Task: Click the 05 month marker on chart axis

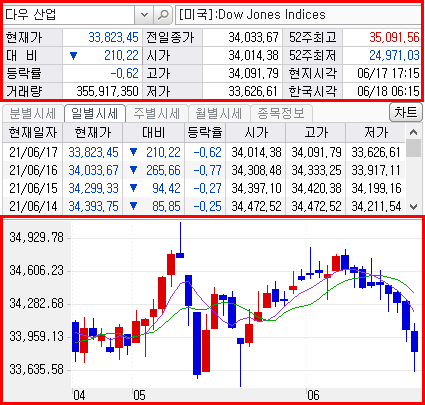Action: point(139,396)
